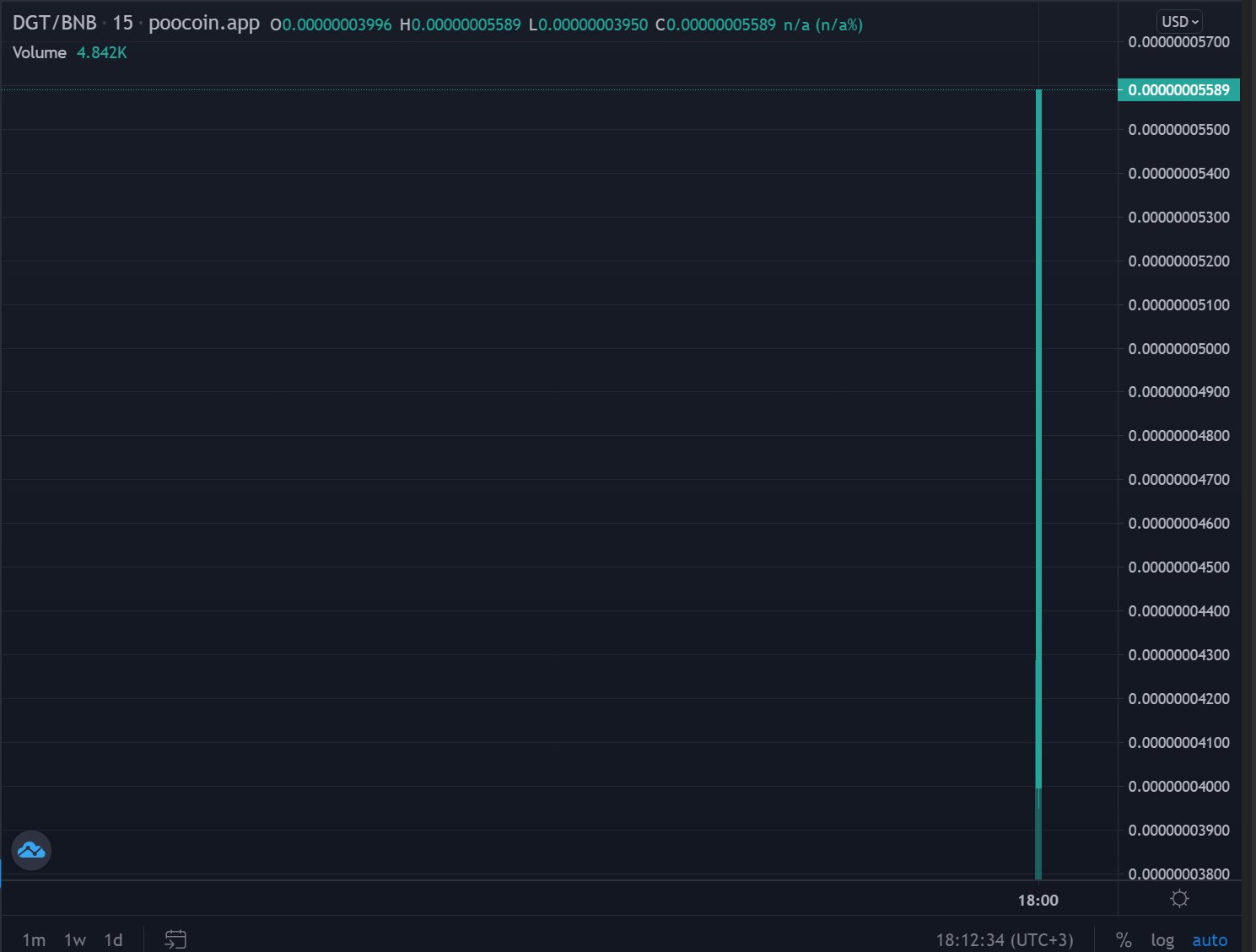Toggle percent scale mode

point(1124,939)
